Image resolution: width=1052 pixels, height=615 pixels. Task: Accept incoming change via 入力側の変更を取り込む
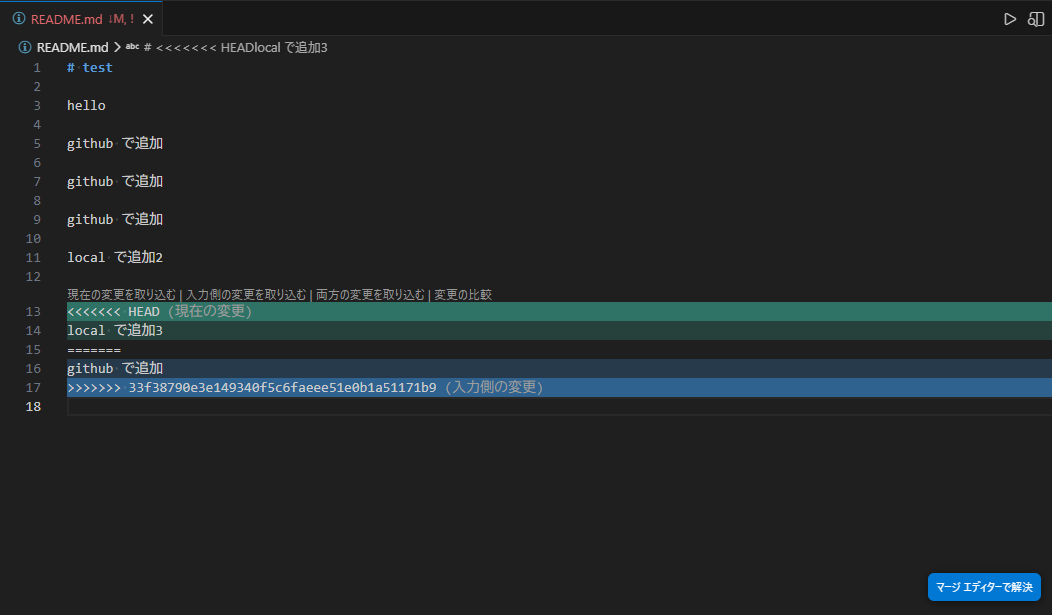click(246, 295)
